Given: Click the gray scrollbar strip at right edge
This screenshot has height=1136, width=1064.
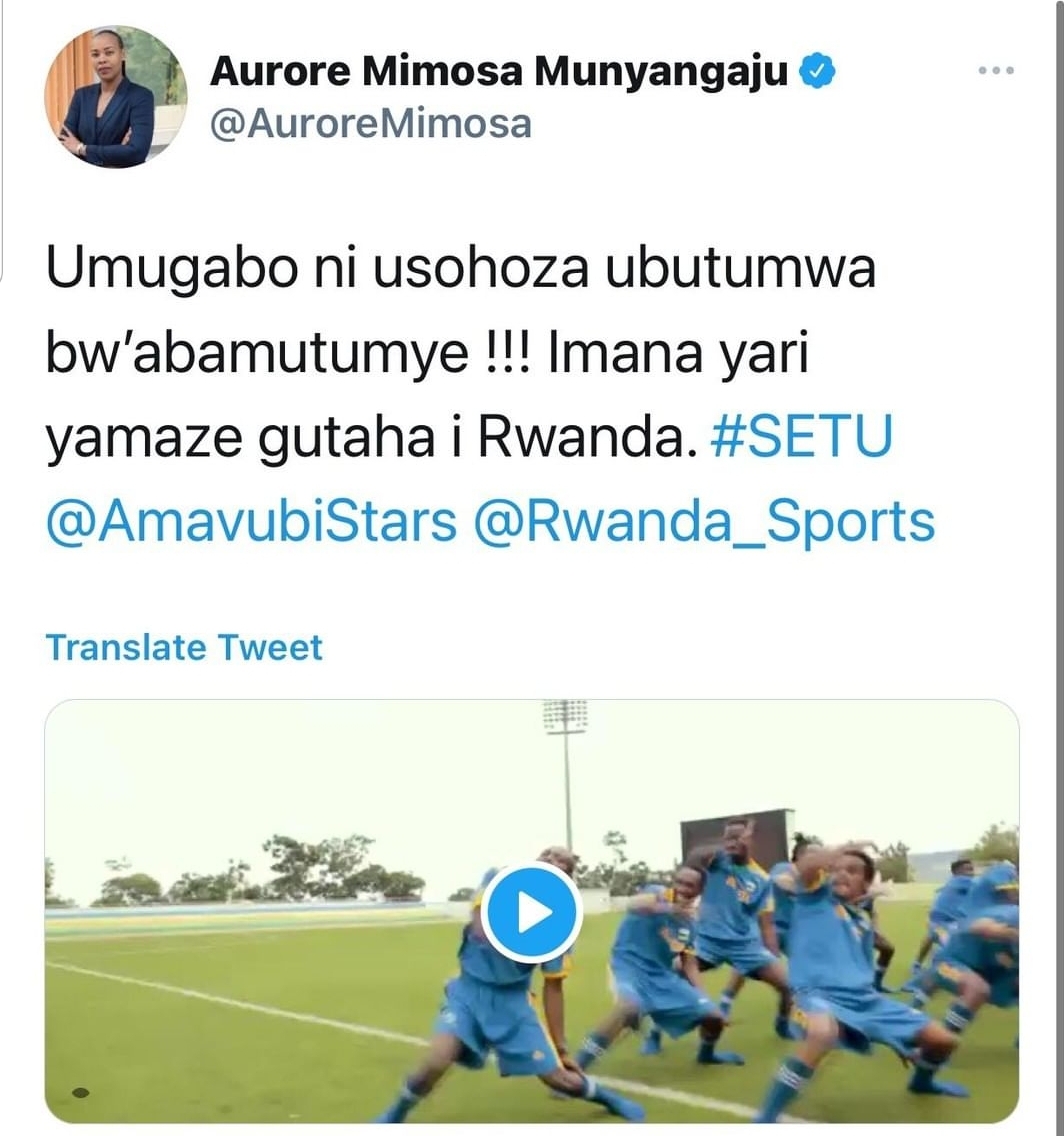Looking at the screenshot, I should pyautogui.click(x=1059, y=568).
